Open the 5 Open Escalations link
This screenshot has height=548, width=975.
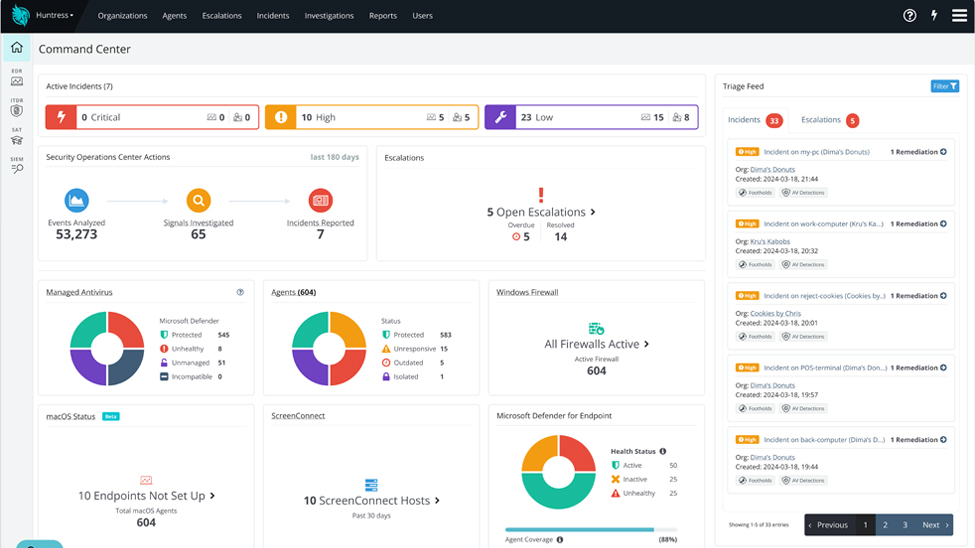point(541,212)
